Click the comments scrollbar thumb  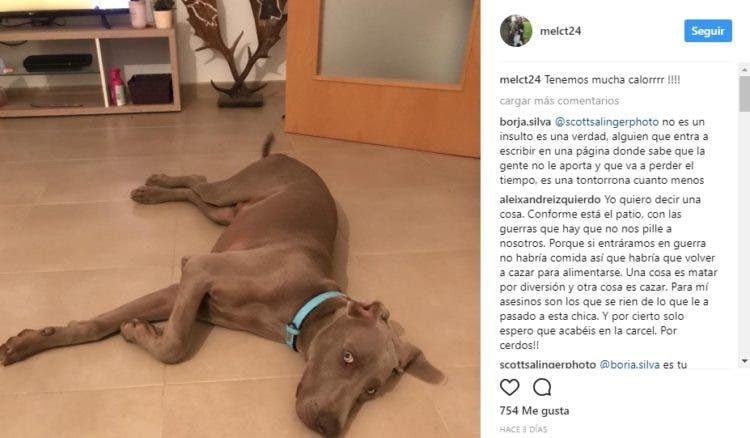point(744,93)
